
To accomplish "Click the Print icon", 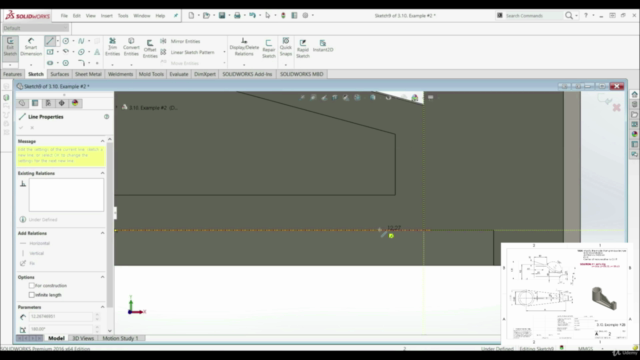I will 237,16.
